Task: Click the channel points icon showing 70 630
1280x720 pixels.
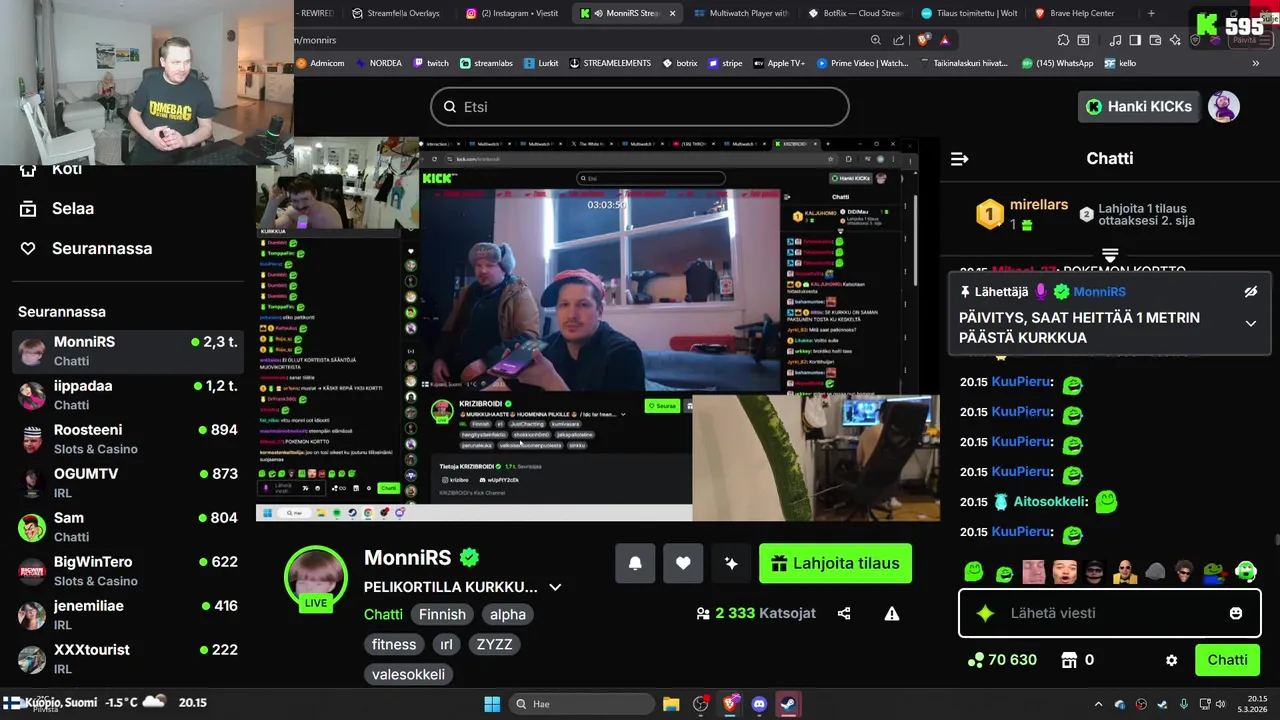Action: [x=975, y=660]
